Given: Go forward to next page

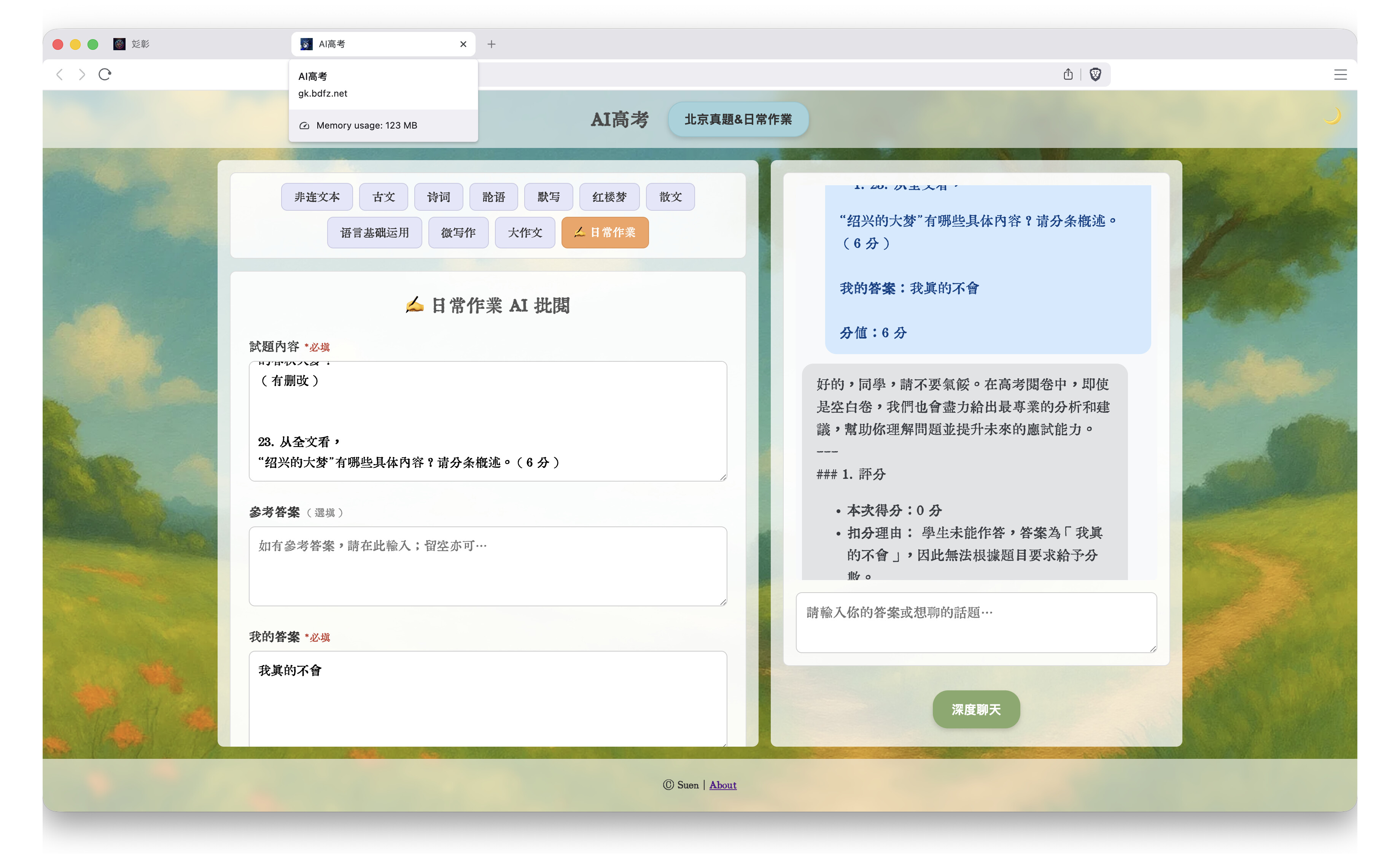Looking at the screenshot, I should (x=82, y=75).
